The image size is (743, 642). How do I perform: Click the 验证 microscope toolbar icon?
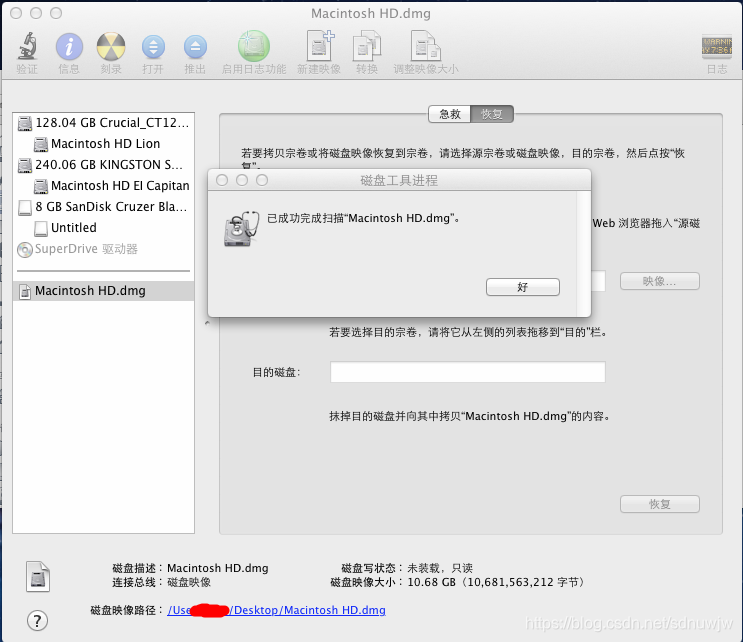pyautogui.click(x=27, y=46)
